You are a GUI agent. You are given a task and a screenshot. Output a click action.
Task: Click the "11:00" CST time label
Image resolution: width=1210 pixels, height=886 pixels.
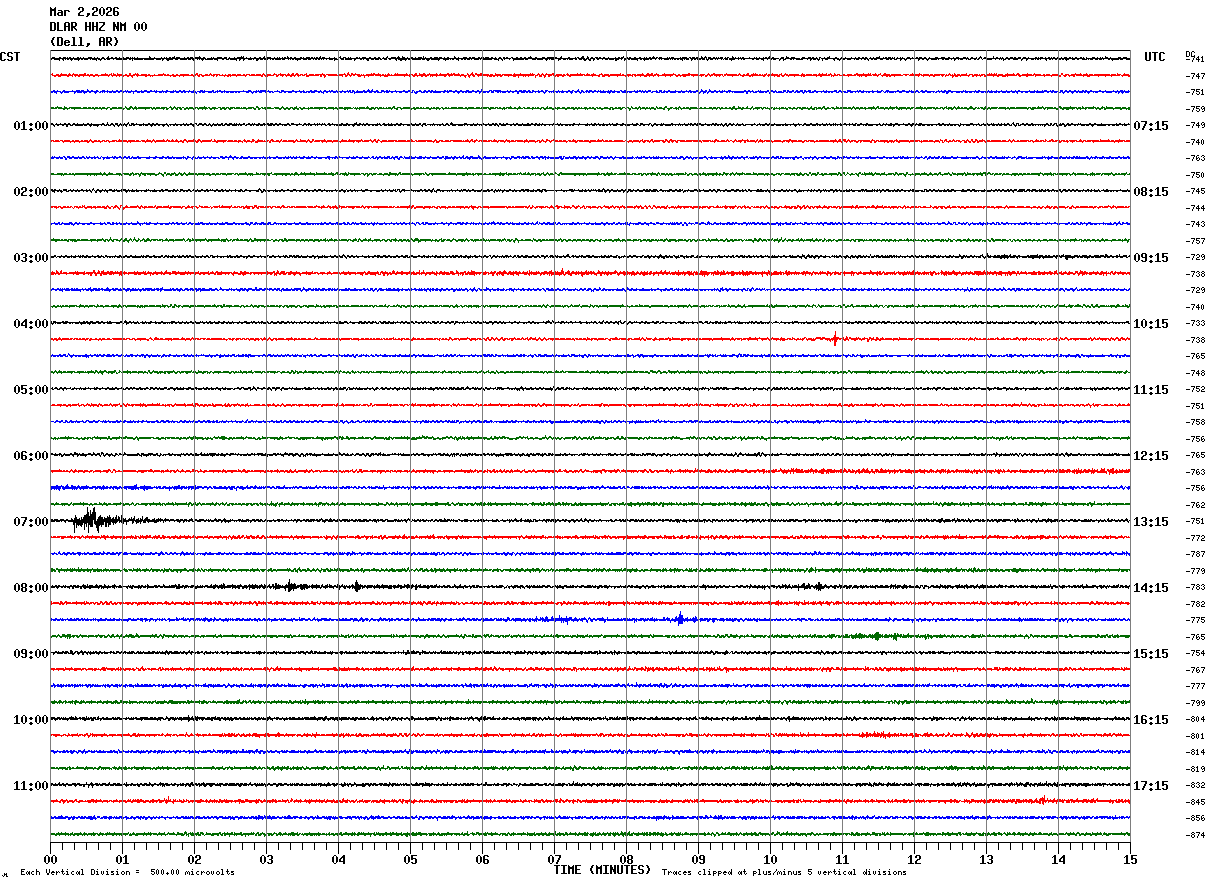point(31,786)
